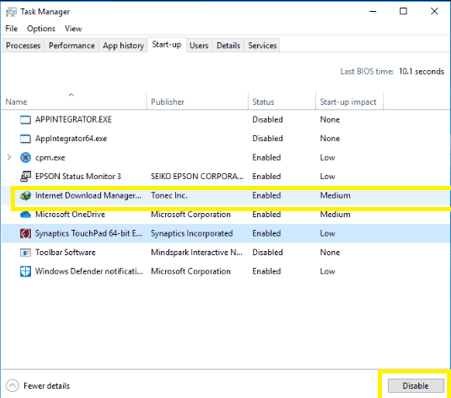Image resolution: width=451 pixels, height=398 pixels.
Task: Select the Synaptics TouchPad red icon
Action: 25,234
